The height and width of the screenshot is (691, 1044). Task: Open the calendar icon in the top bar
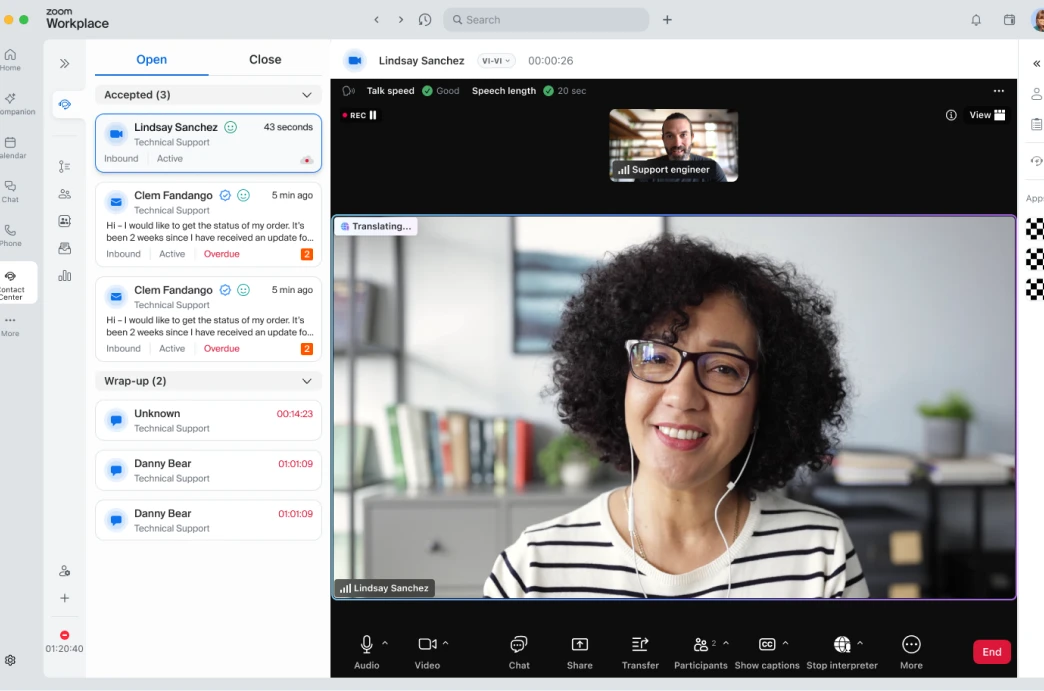pyautogui.click(x=1009, y=20)
